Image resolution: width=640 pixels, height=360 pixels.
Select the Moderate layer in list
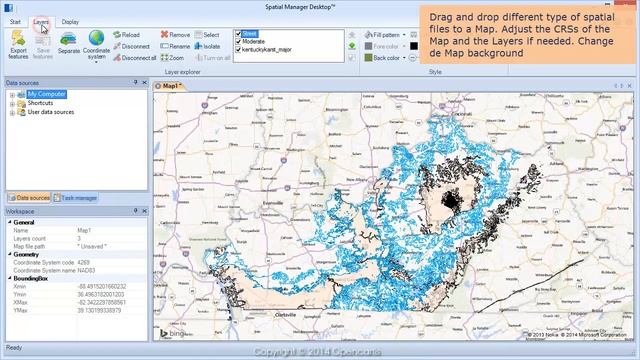click(253, 42)
